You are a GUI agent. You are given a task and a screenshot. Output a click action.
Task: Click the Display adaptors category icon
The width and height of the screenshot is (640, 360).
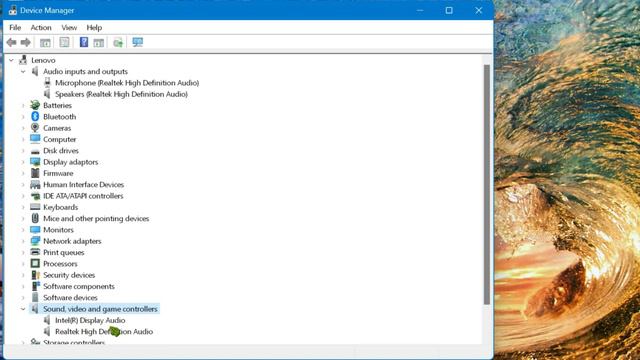pyautogui.click(x=35, y=162)
